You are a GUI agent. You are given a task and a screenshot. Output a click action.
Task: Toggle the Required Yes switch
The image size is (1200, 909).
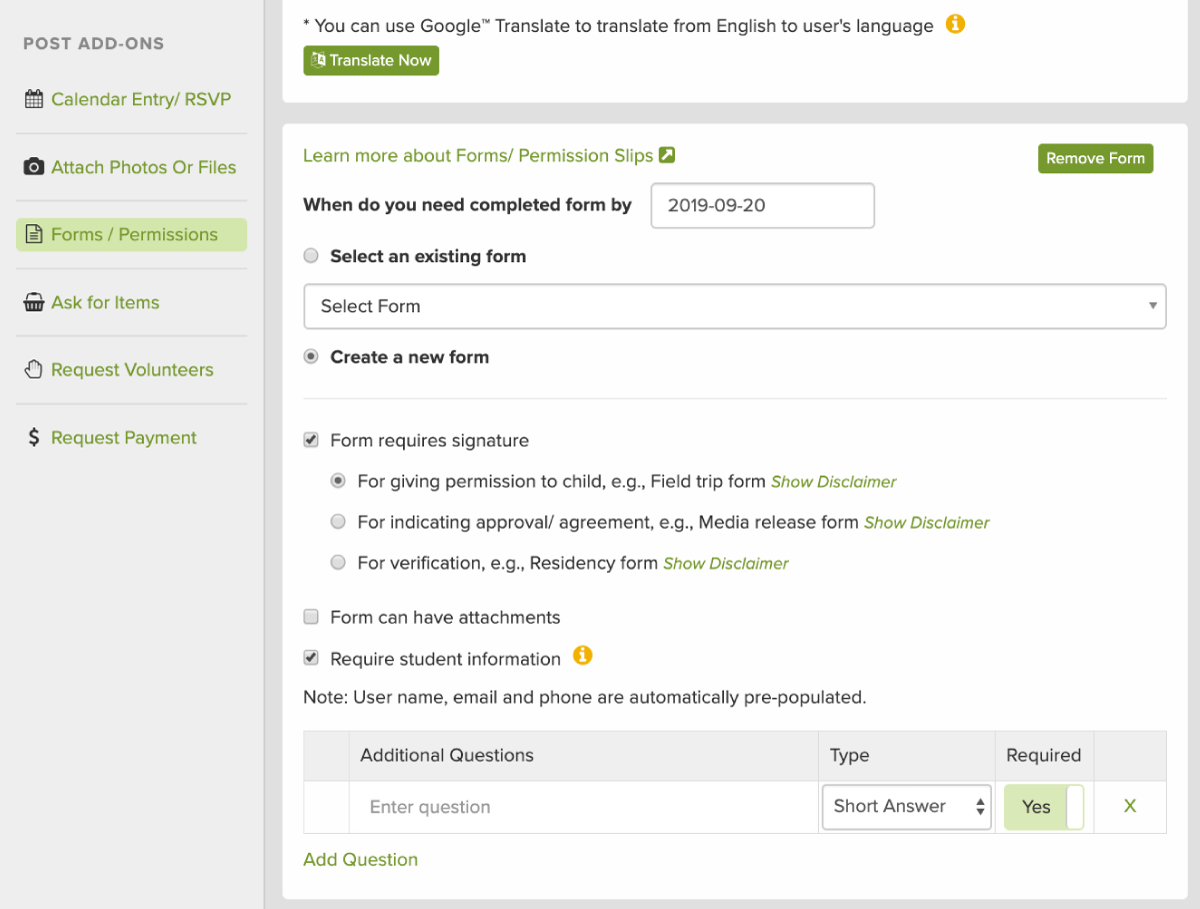click(x=1044, y=807)
